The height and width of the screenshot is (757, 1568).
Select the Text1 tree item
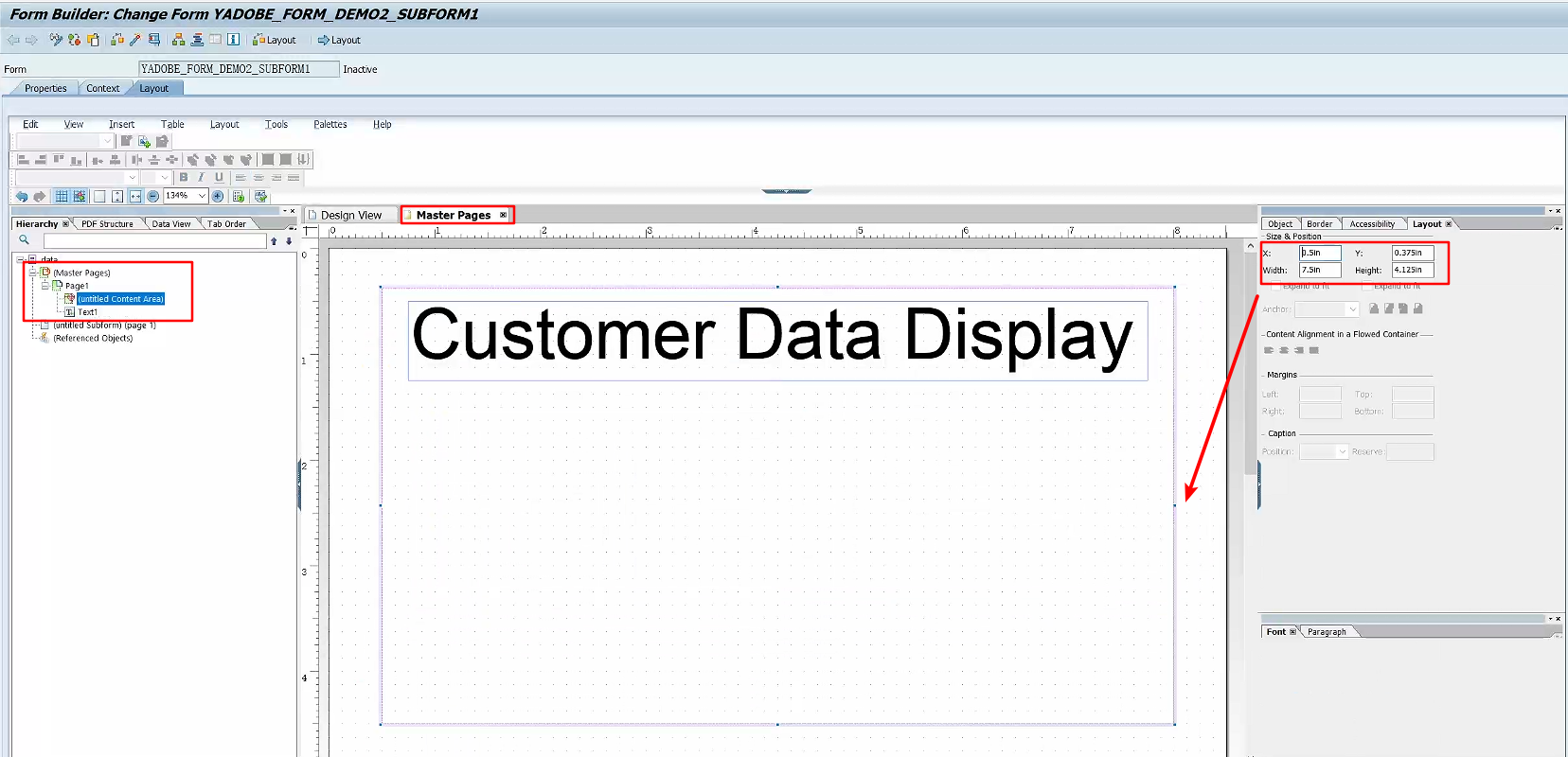coord(87,312)
